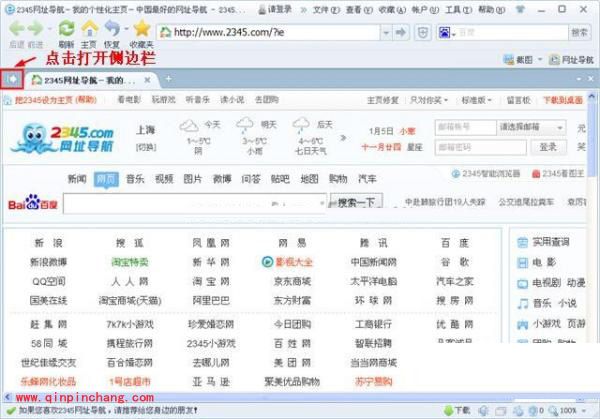Open the 文件 menu
The height and width of the screenshot is (419, 600).
point(326,10)
